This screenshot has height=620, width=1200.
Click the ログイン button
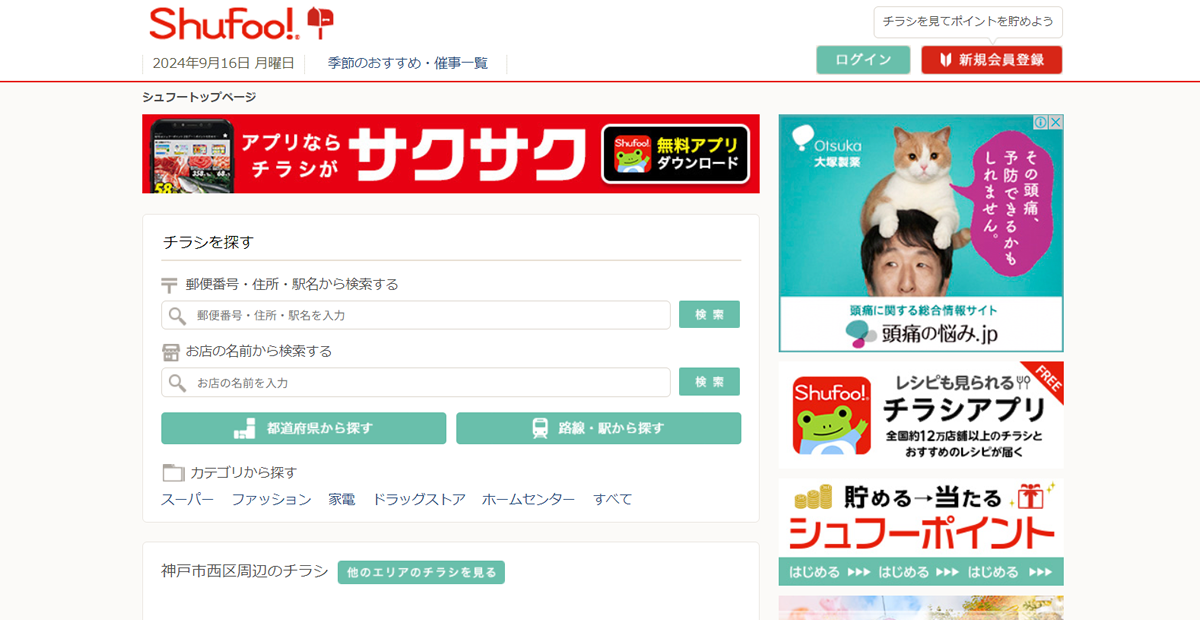pyautogui.click(x=863, y=60)
